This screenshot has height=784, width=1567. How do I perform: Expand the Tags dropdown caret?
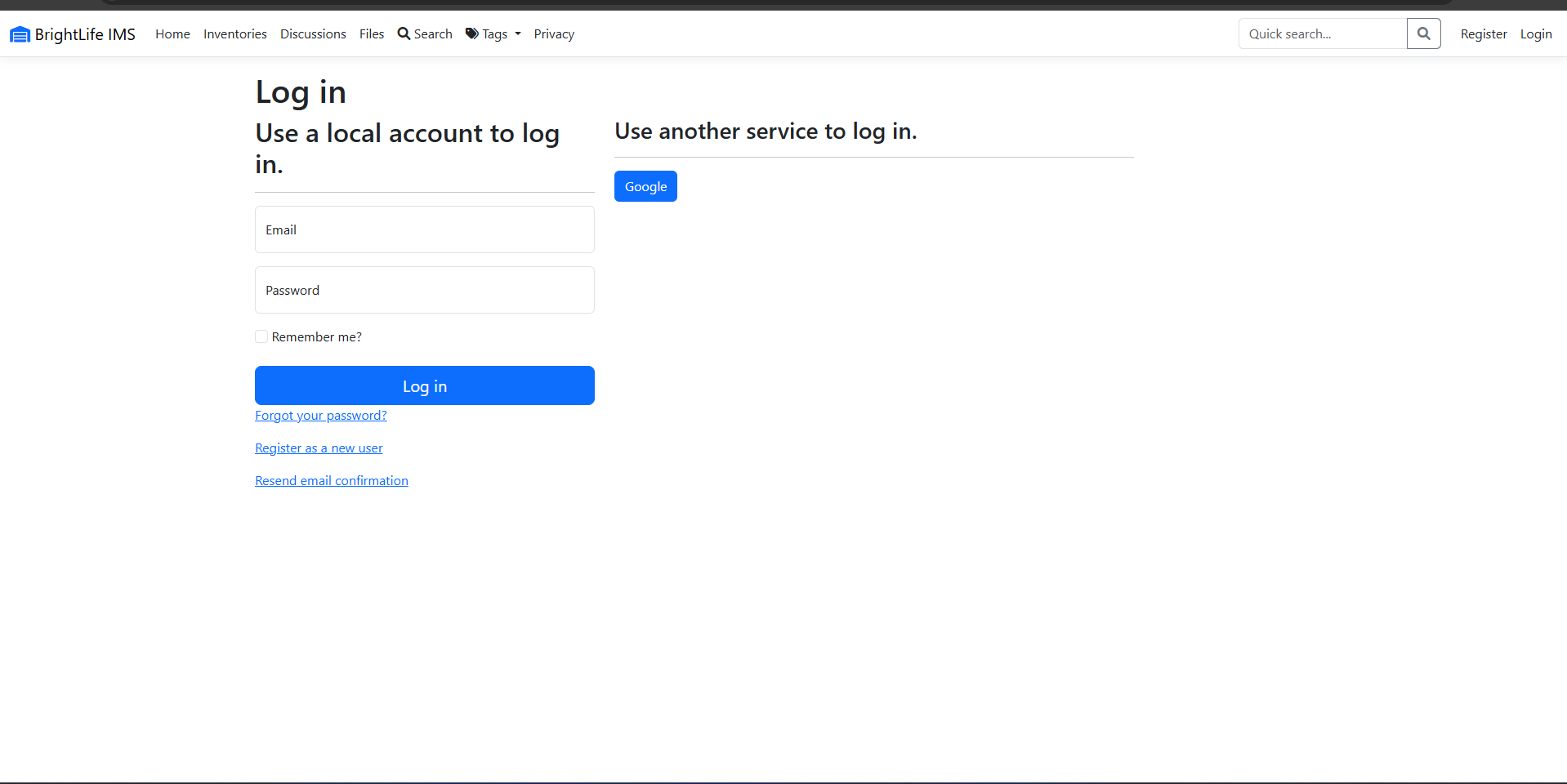pyautogui.click(x=518, y=34)
